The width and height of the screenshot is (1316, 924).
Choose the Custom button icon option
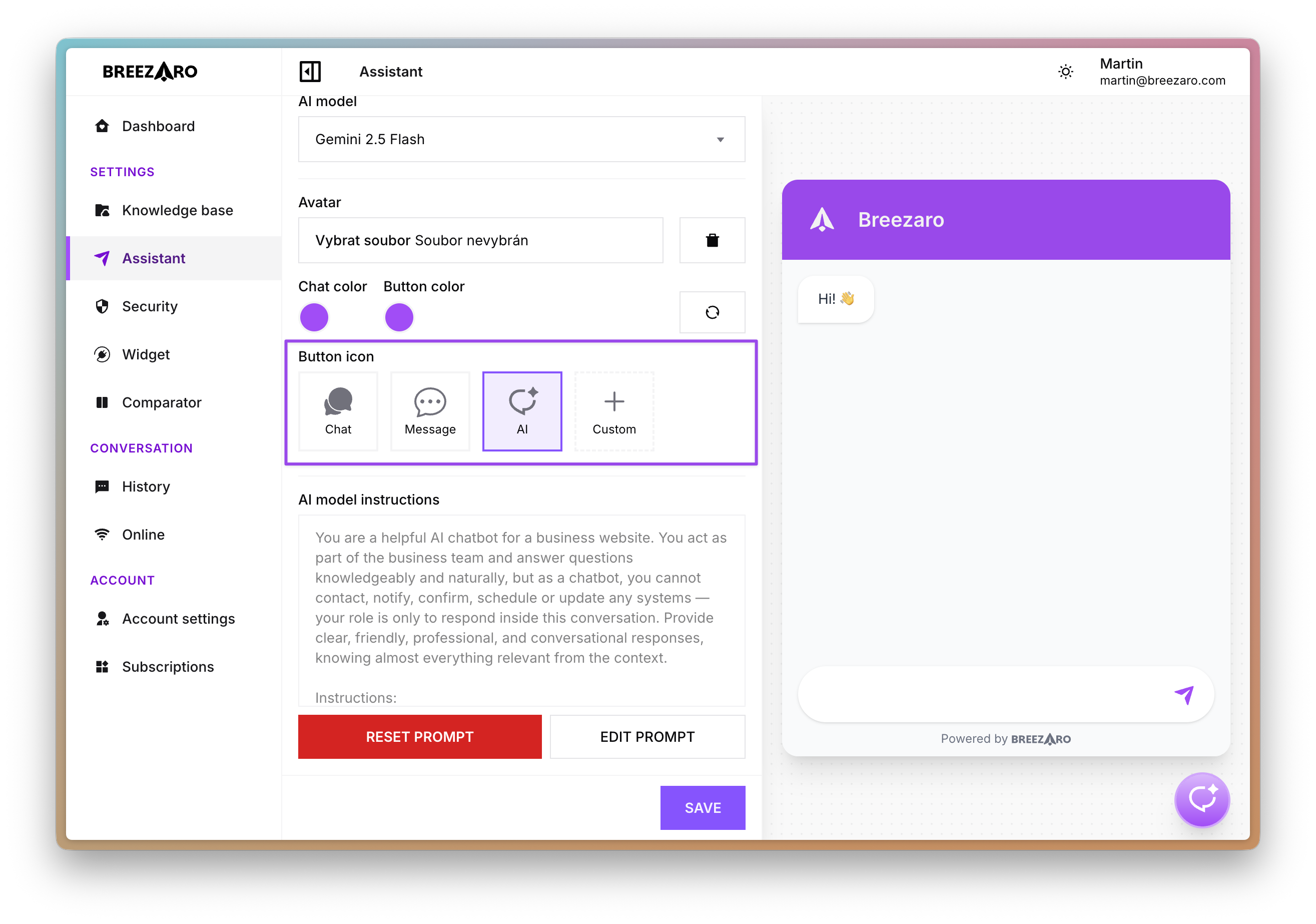coord(614,411)
